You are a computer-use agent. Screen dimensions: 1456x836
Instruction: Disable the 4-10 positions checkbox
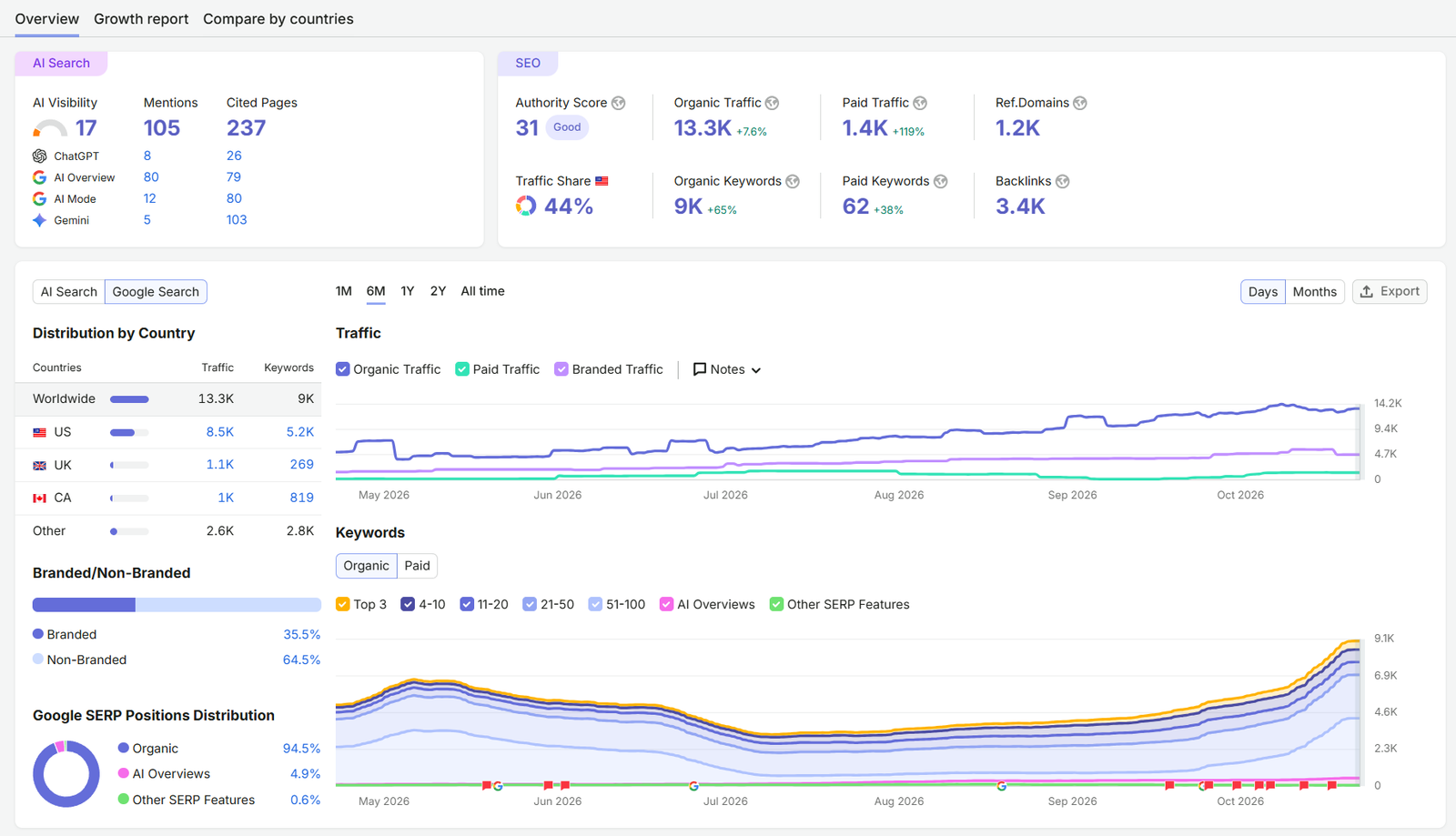(x=408, y=604)
